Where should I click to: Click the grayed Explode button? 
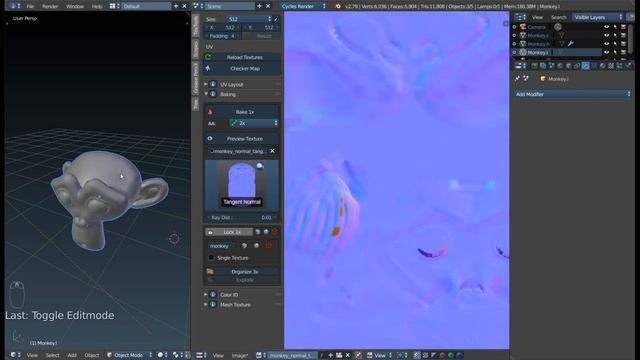click(242, 280)
